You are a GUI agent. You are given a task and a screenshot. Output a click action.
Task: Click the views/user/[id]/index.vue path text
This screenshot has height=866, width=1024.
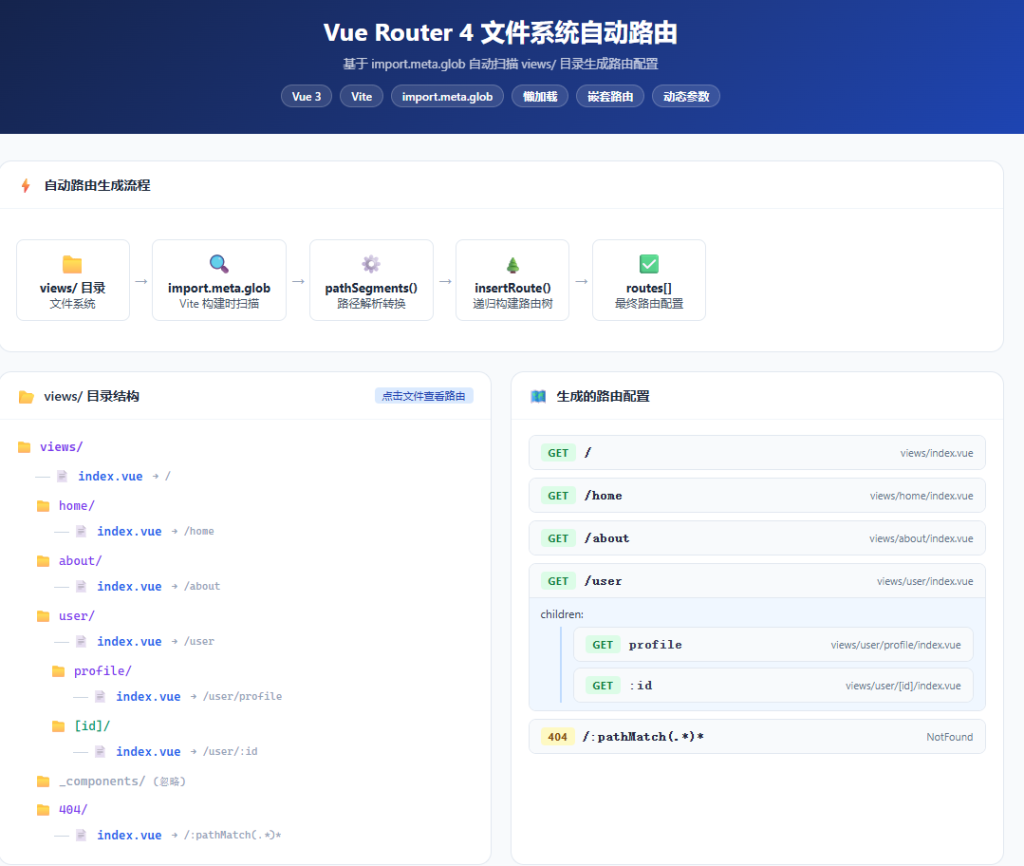[x=903, y=685]
